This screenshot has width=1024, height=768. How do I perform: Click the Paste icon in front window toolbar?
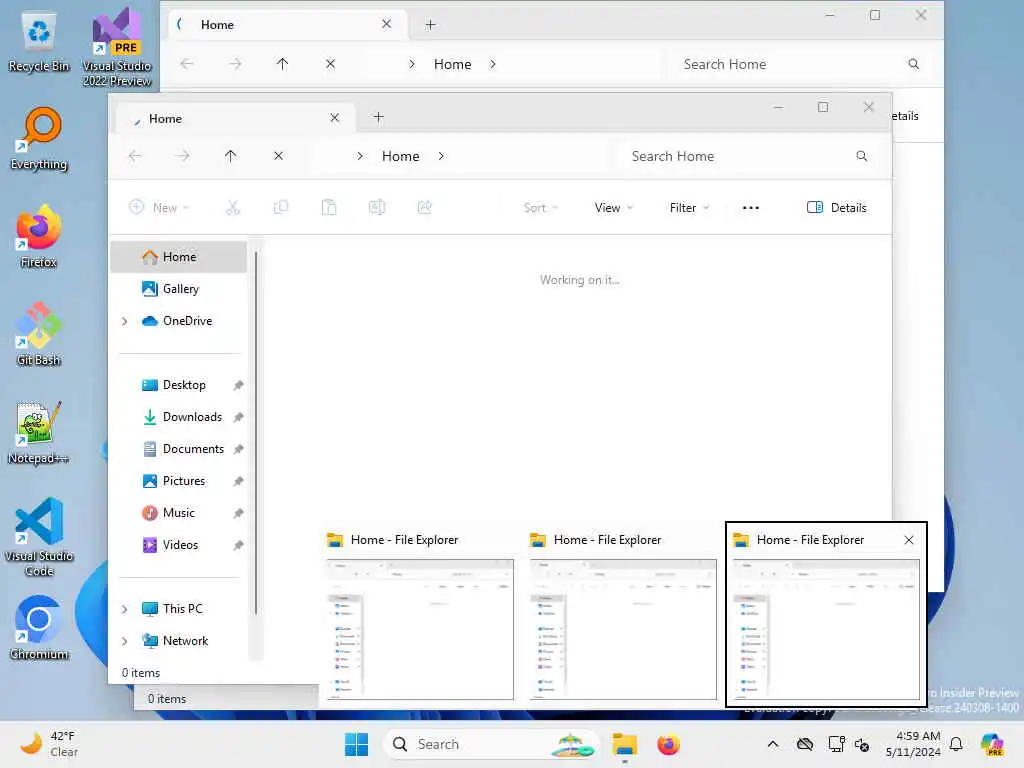point(329,208)
